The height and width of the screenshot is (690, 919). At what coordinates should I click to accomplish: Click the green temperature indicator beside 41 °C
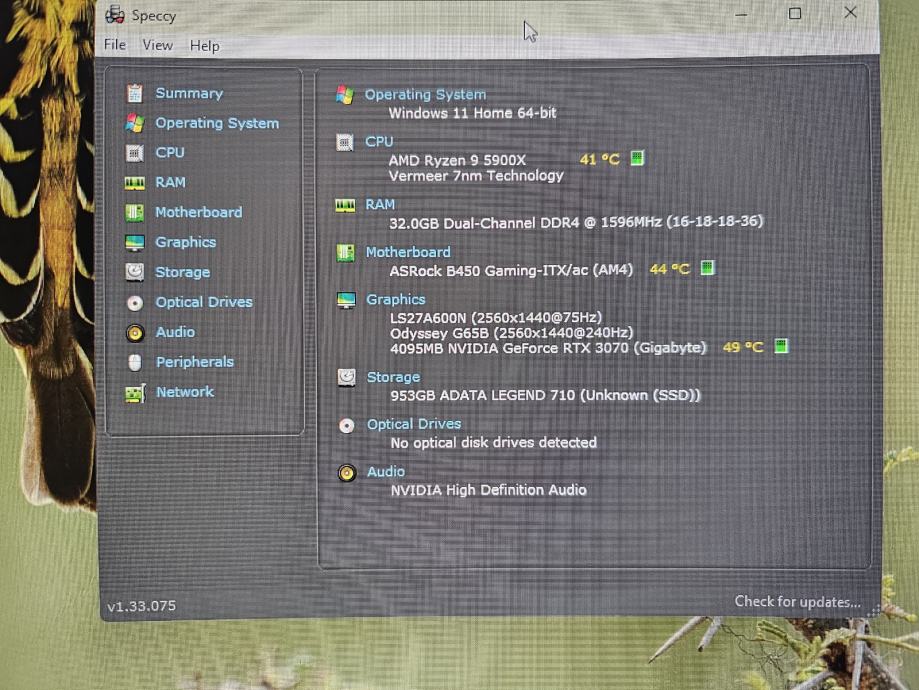(x=637, y=158)
